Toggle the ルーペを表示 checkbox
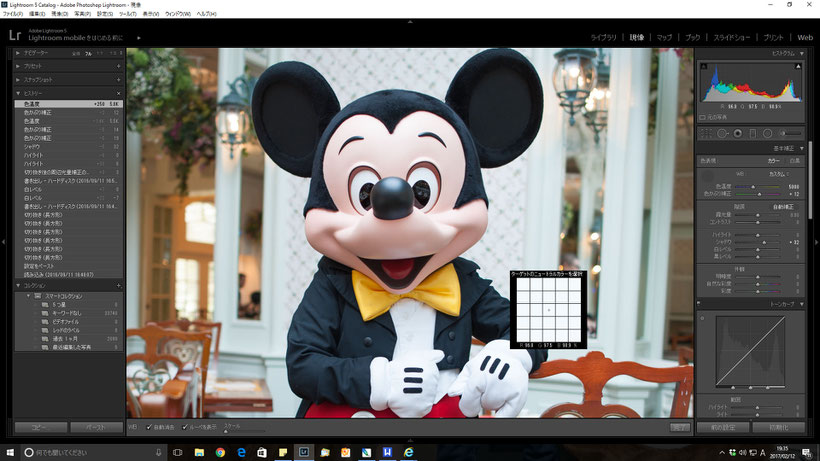 coord(185,427)
